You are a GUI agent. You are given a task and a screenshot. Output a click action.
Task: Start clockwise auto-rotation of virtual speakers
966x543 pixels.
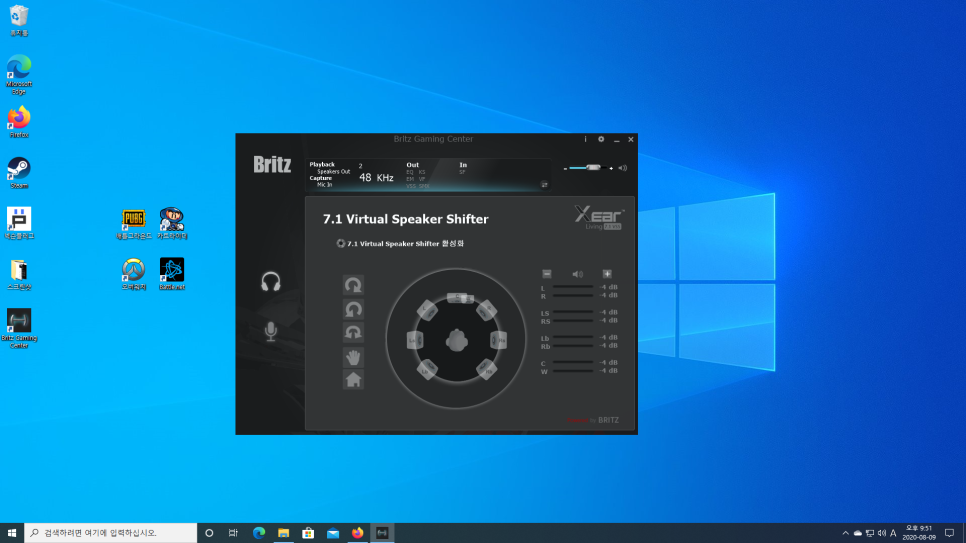pos(353,285)
